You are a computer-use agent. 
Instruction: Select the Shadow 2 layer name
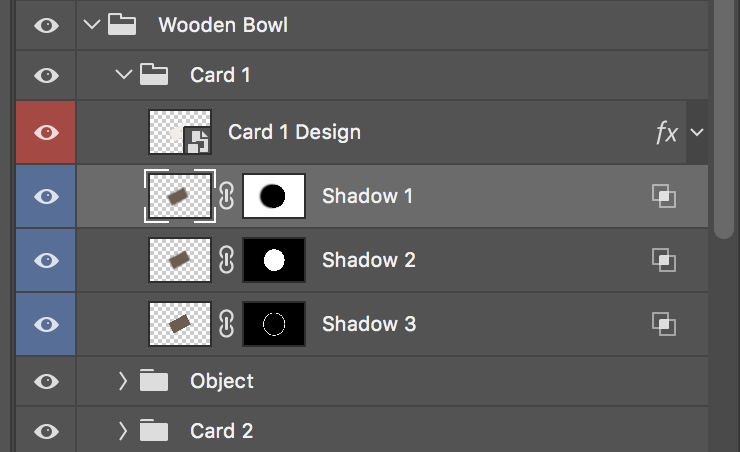(367, 260)
